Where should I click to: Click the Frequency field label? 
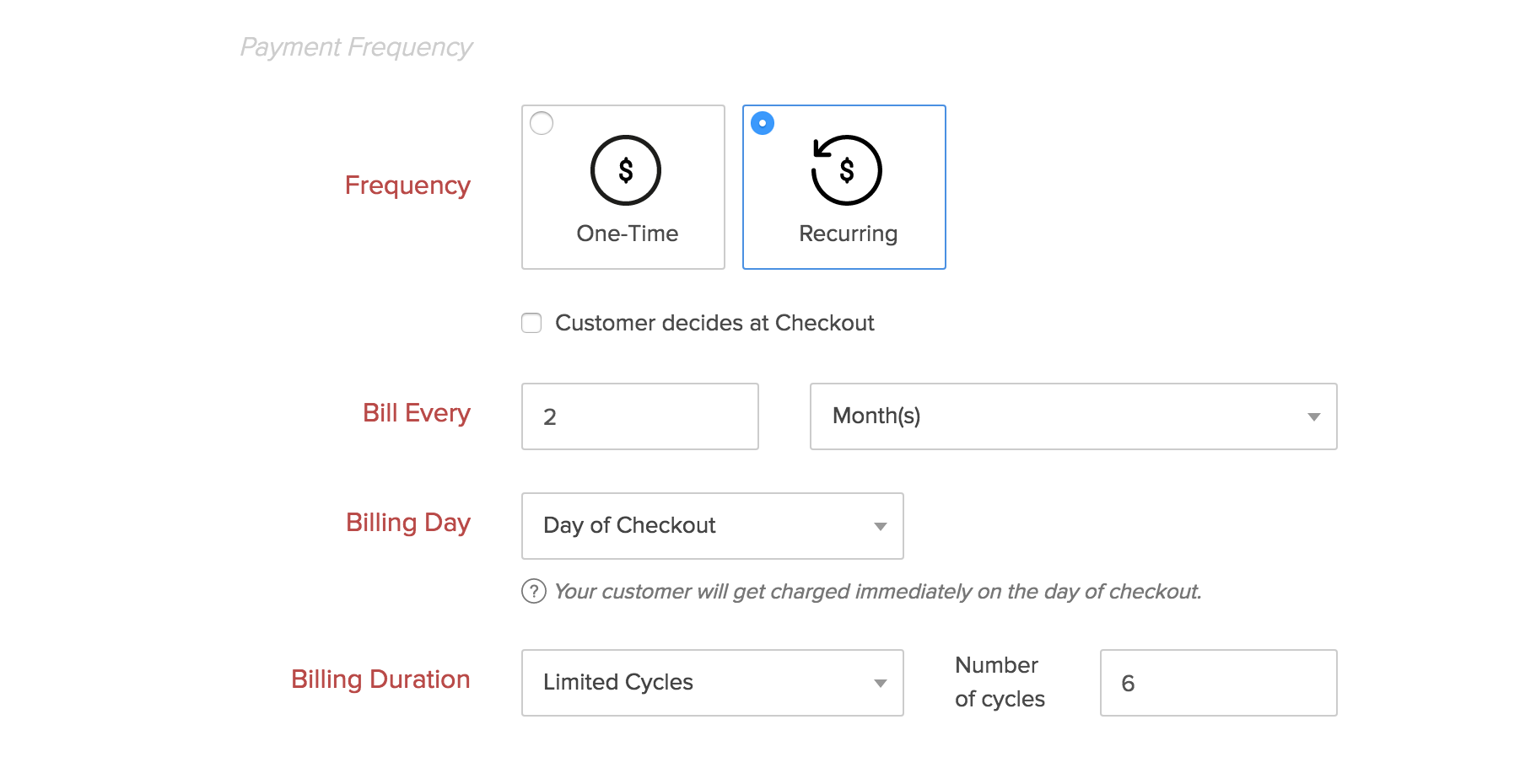[407, 185]
